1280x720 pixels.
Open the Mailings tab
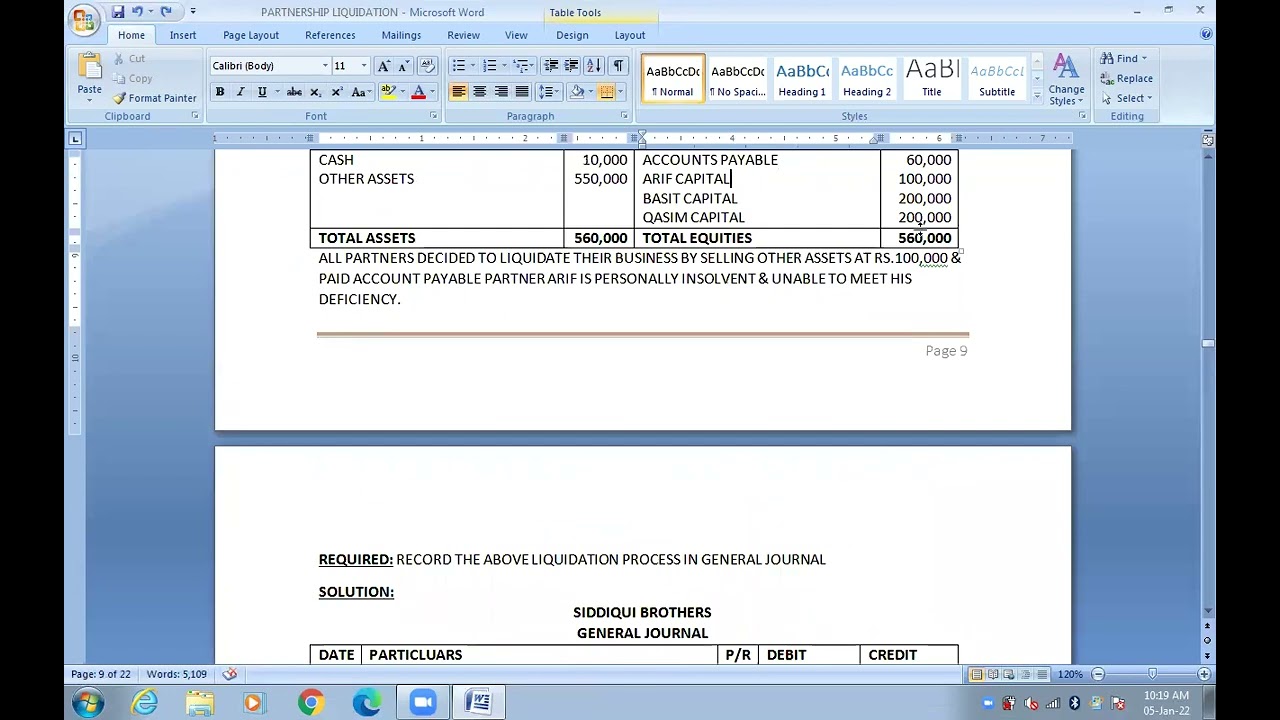[401, 35]
